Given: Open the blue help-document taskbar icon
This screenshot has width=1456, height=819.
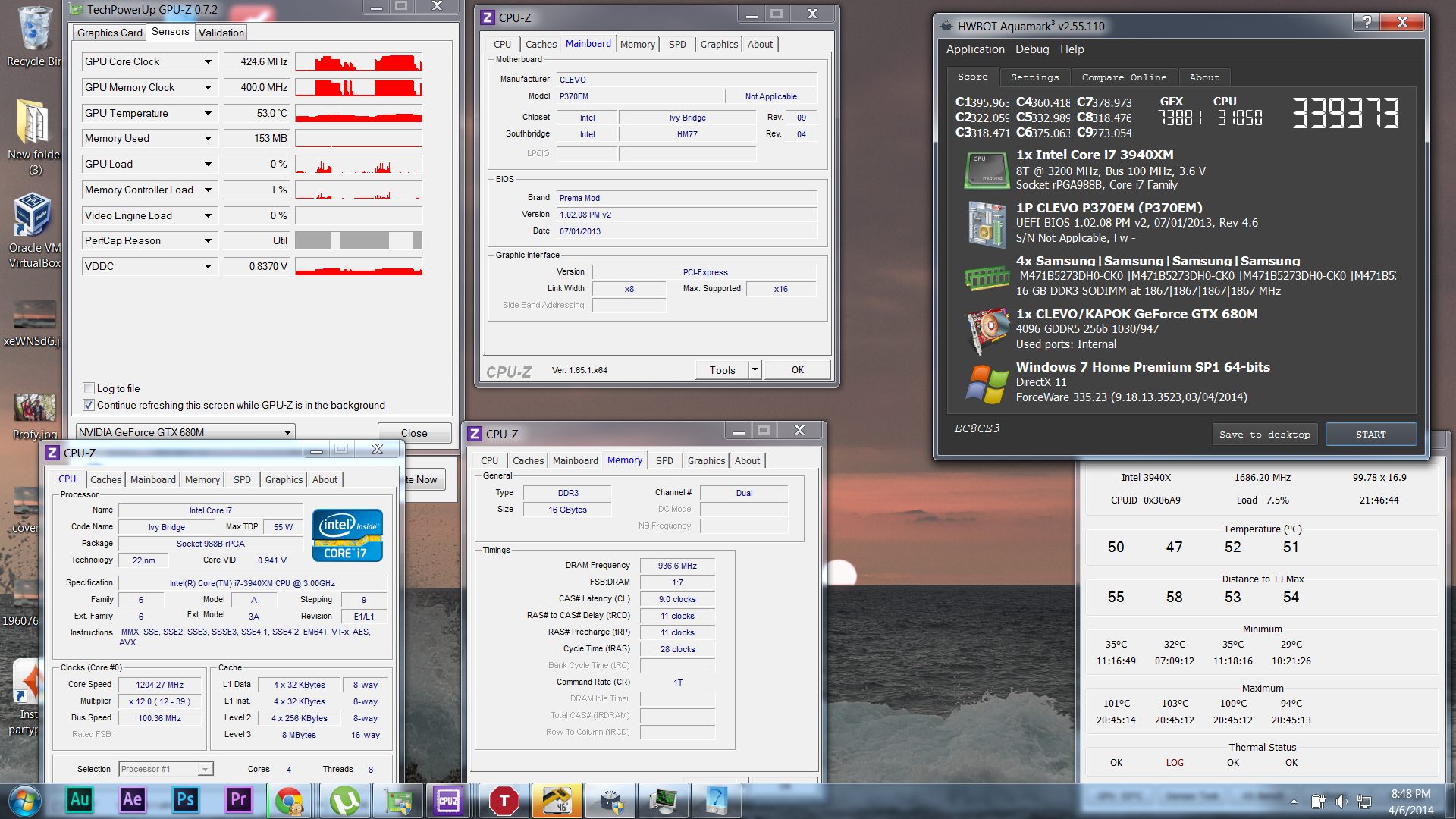Looking at the screenshot, I should [717, 801].
